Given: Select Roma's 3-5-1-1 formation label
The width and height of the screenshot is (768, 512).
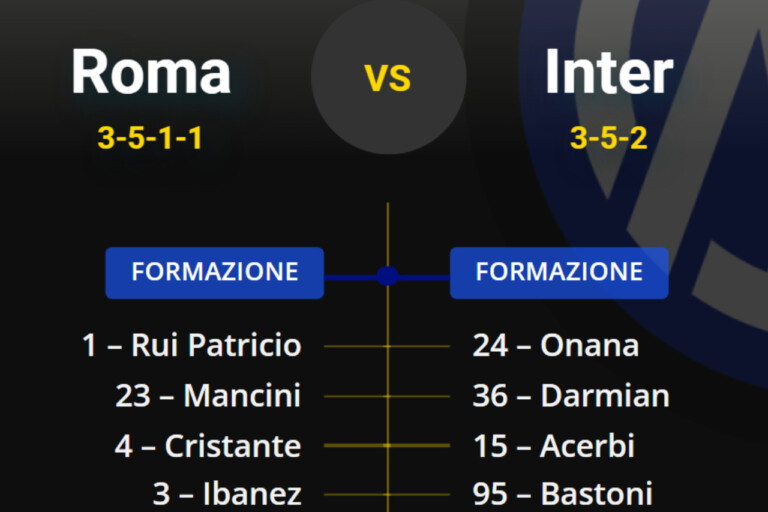Looking at the screenshot, I should (x=150, y=138).
